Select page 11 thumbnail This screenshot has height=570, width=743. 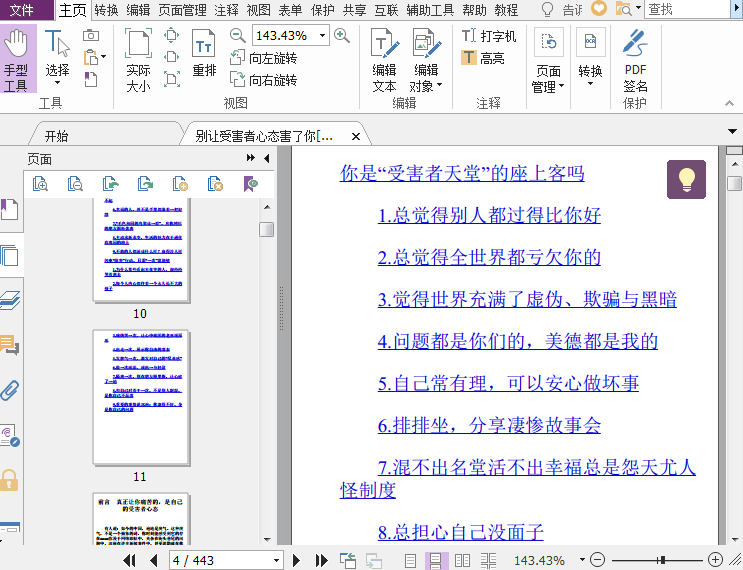[x=141, y=398]
